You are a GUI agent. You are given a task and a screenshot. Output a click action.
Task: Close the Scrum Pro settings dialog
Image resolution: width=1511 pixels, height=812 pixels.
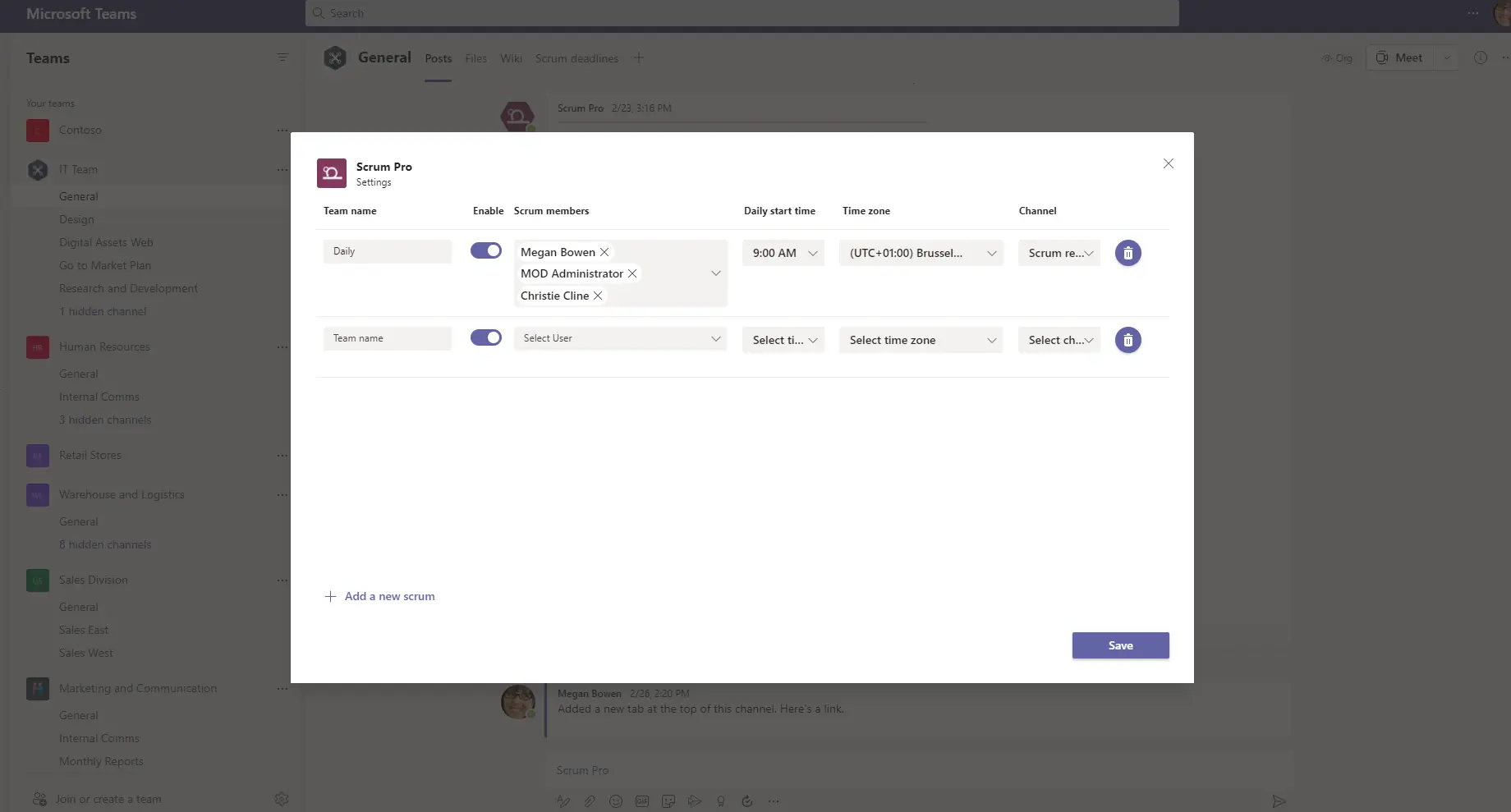(x=1168, y=163)
